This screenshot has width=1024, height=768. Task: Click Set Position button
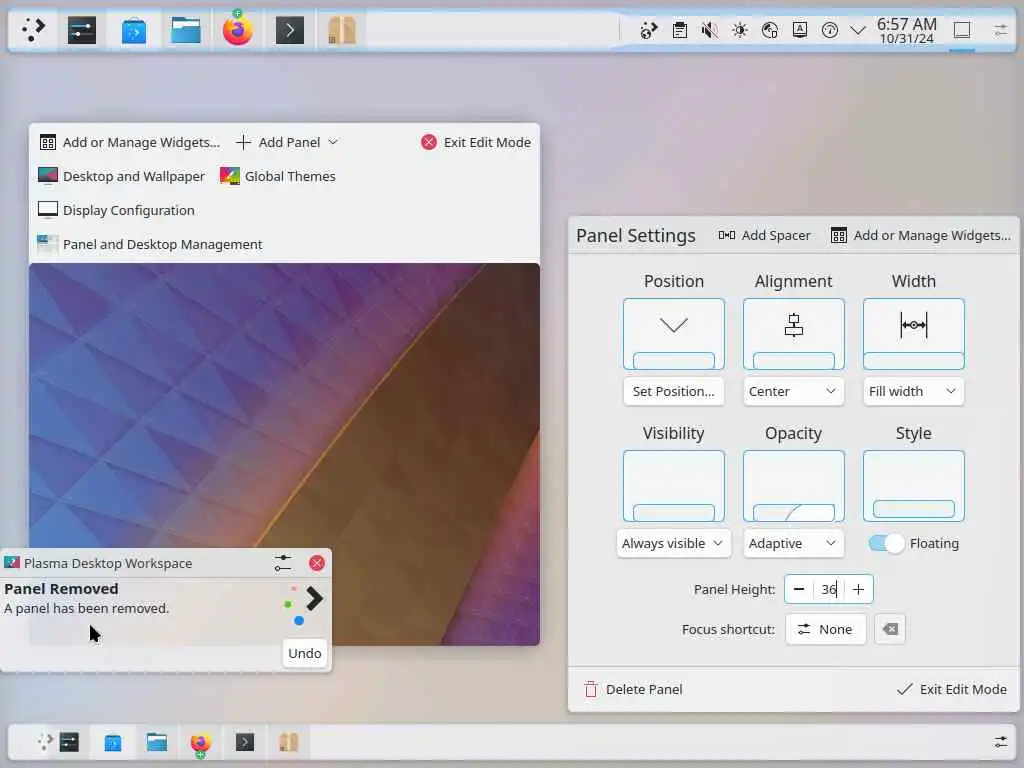(x=674, y=391)
